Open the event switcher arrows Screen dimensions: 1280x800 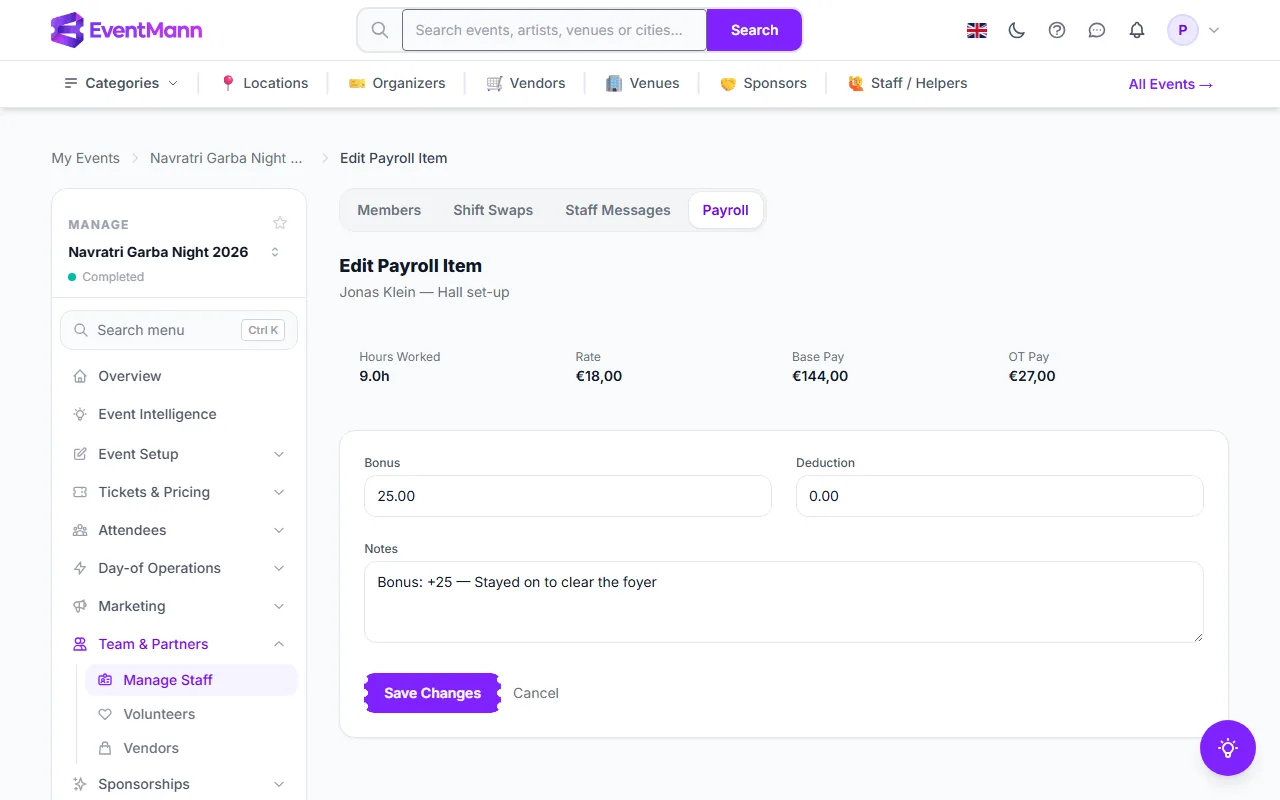click(x=275, y=252)
